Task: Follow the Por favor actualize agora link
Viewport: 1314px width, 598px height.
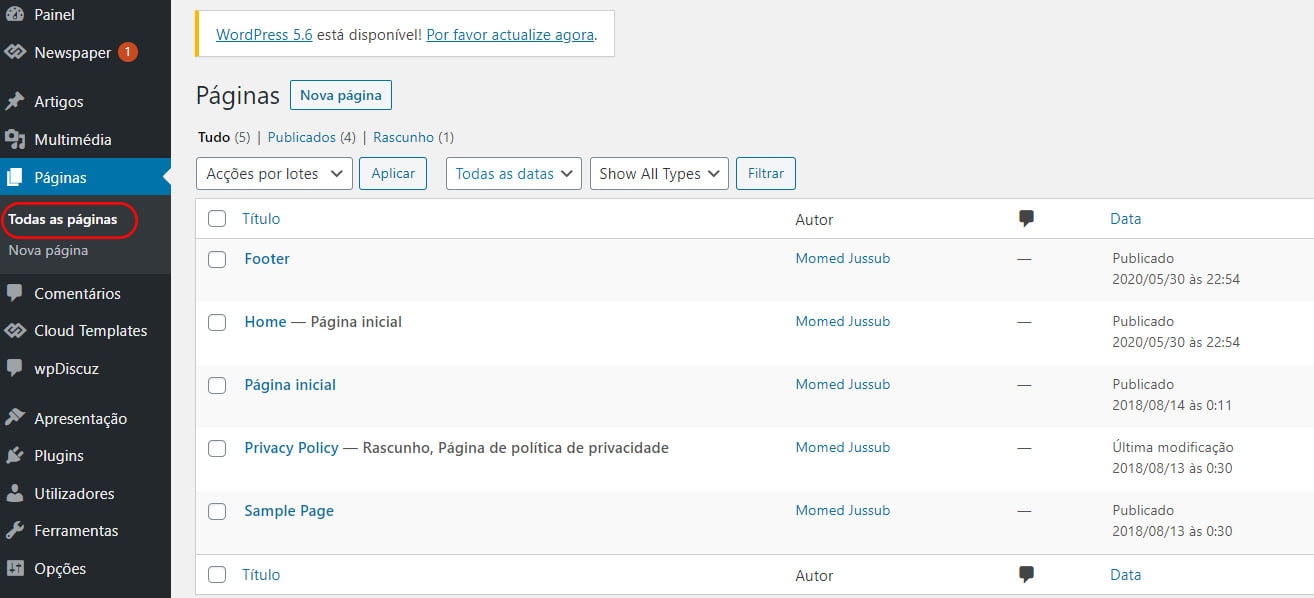Action: (x=511, y=34)
